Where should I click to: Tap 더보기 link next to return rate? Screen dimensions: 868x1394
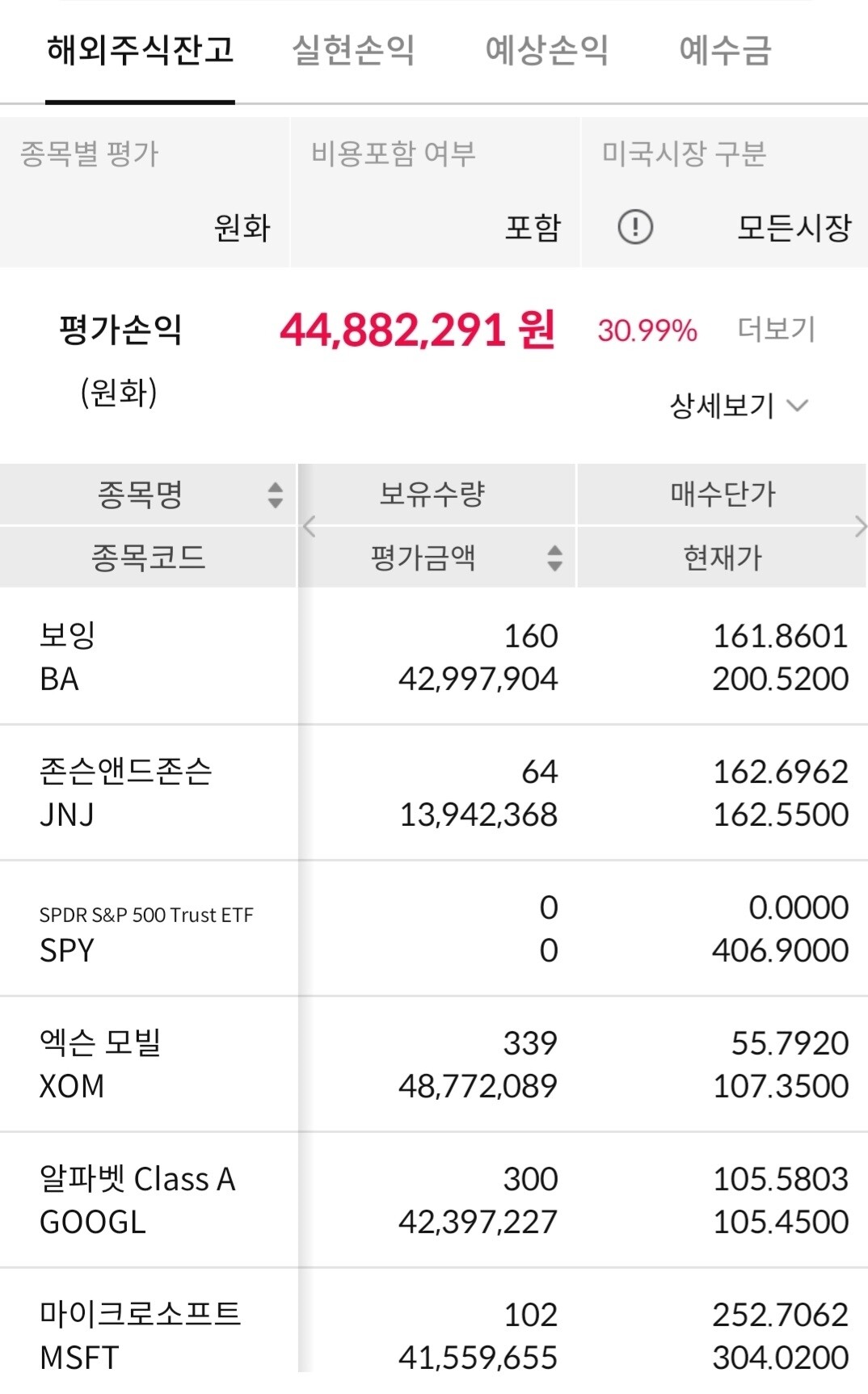pos(776,330)
